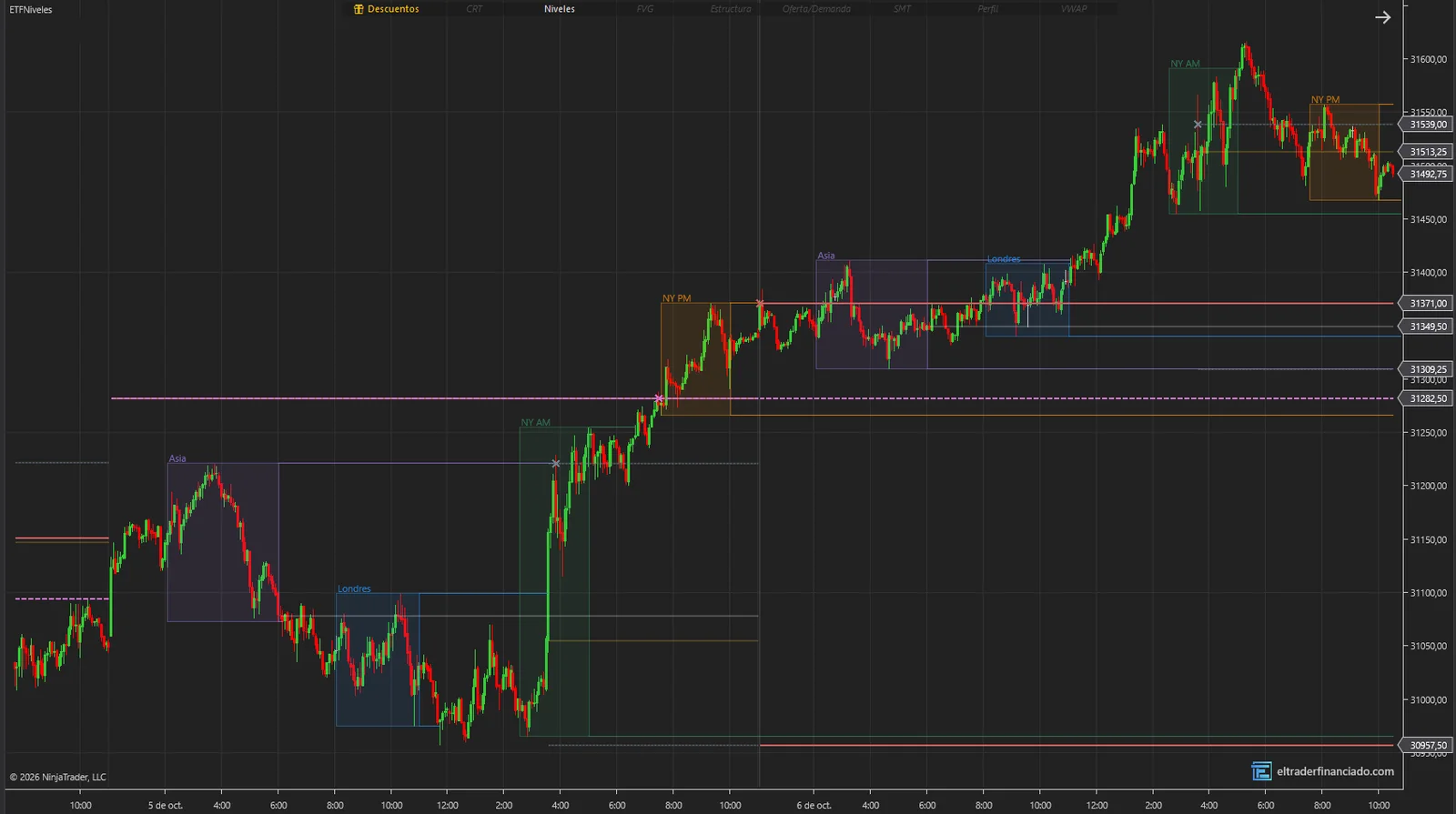Toggle the Niveles indicator
The image size is (1456, 814).
point(560,9)
